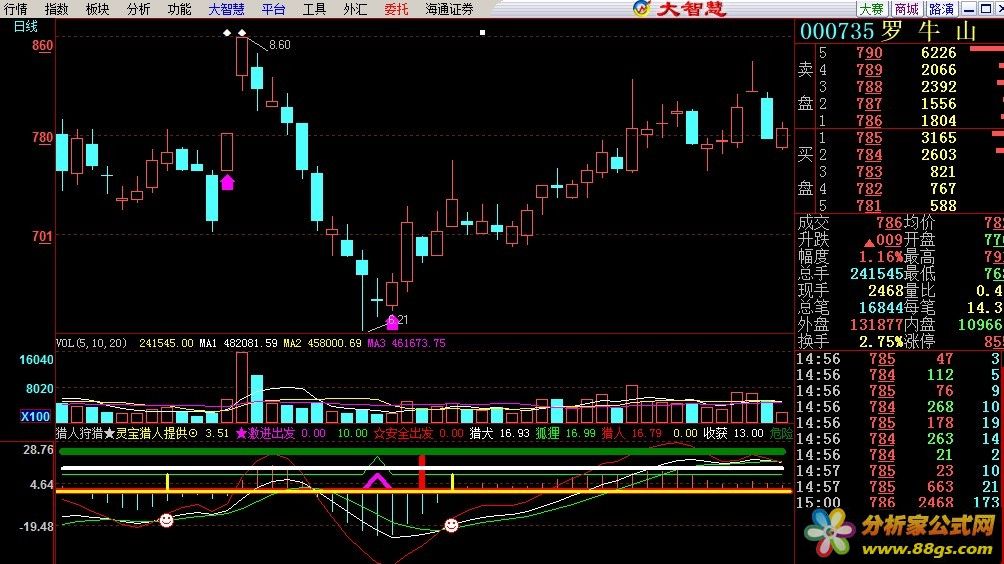Click the 外盘 131877 value
This screenshot has width=1004, height=564.
[877, 325]
